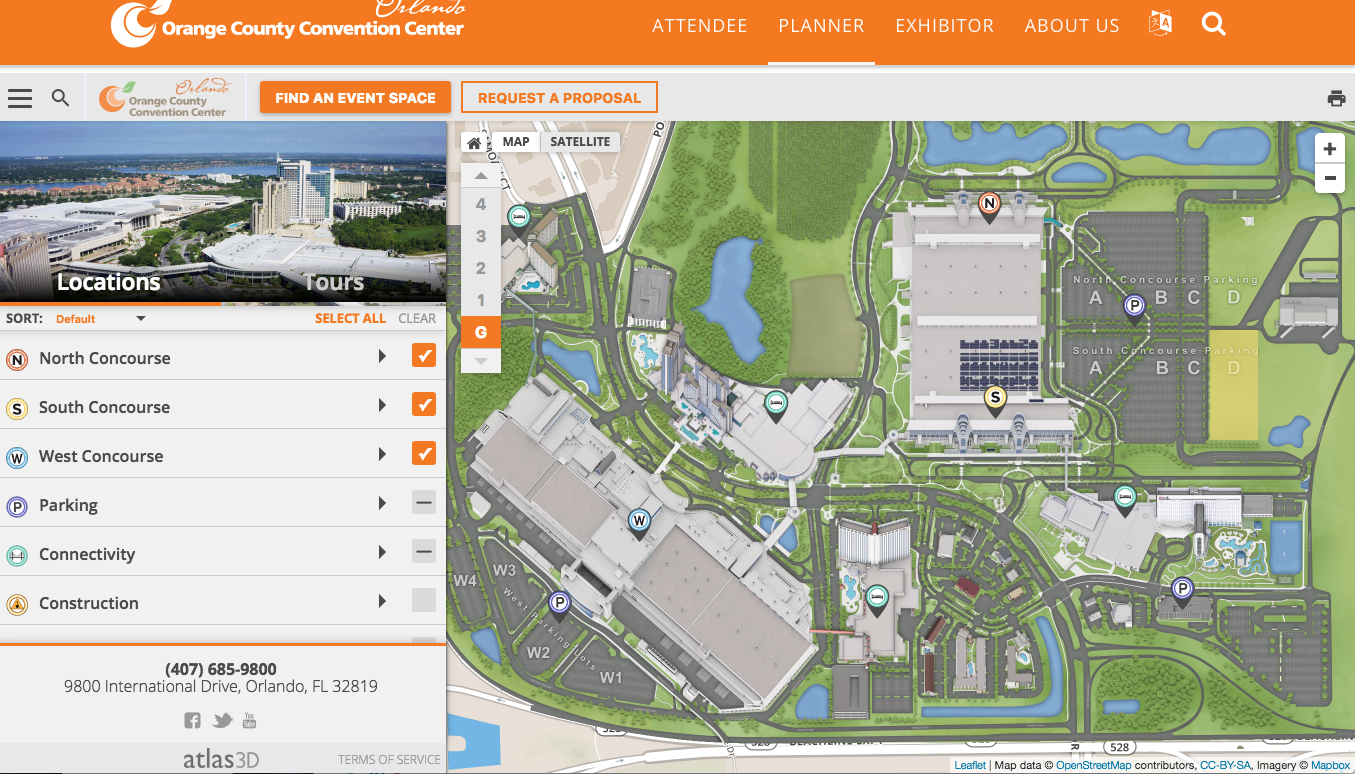Select floor 1 in level selector
This screenshot has height=774, width=1355.
(x=481, y=300)
